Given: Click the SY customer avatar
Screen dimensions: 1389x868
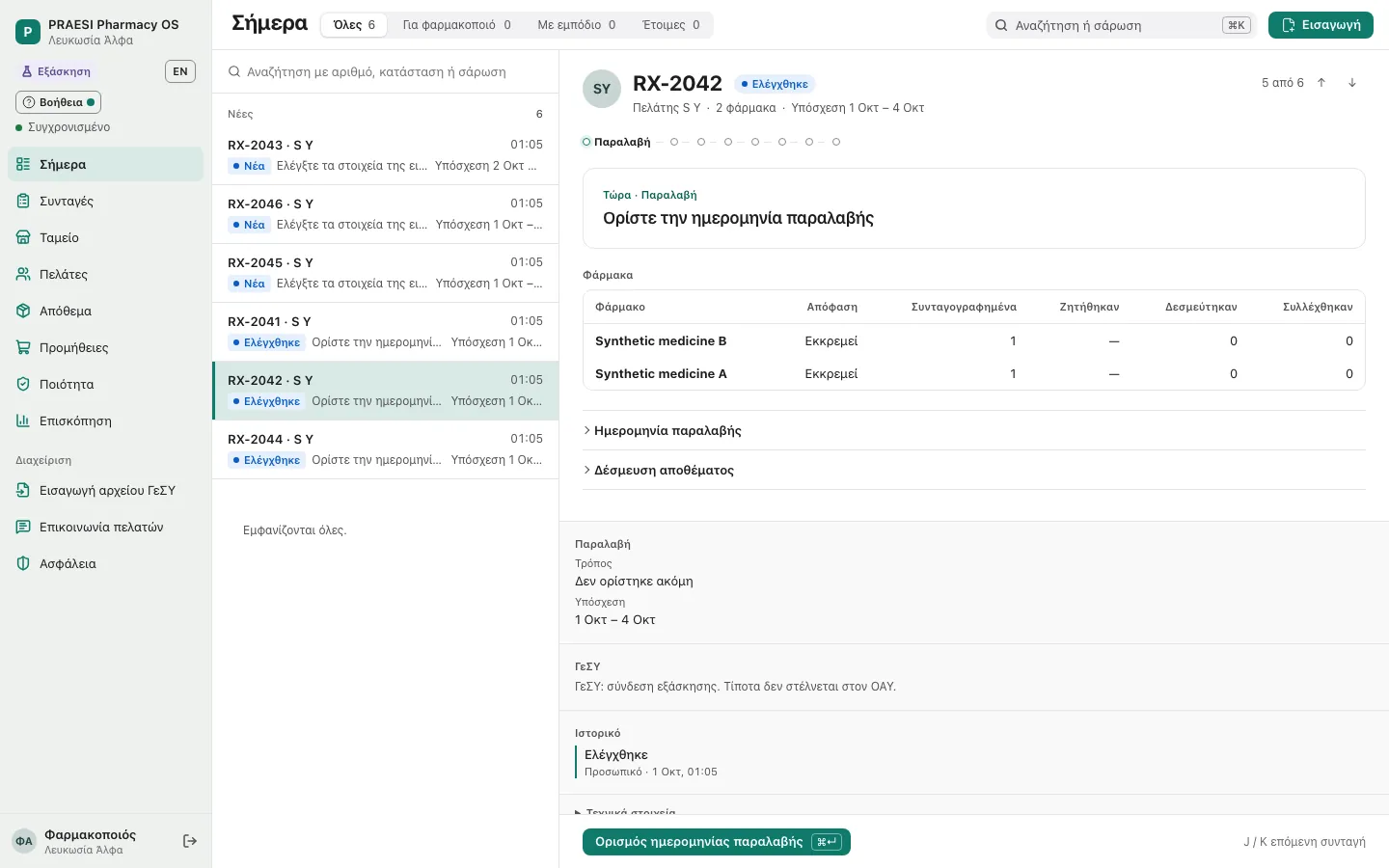Looking at the screenshot, I should pos(602,89).
